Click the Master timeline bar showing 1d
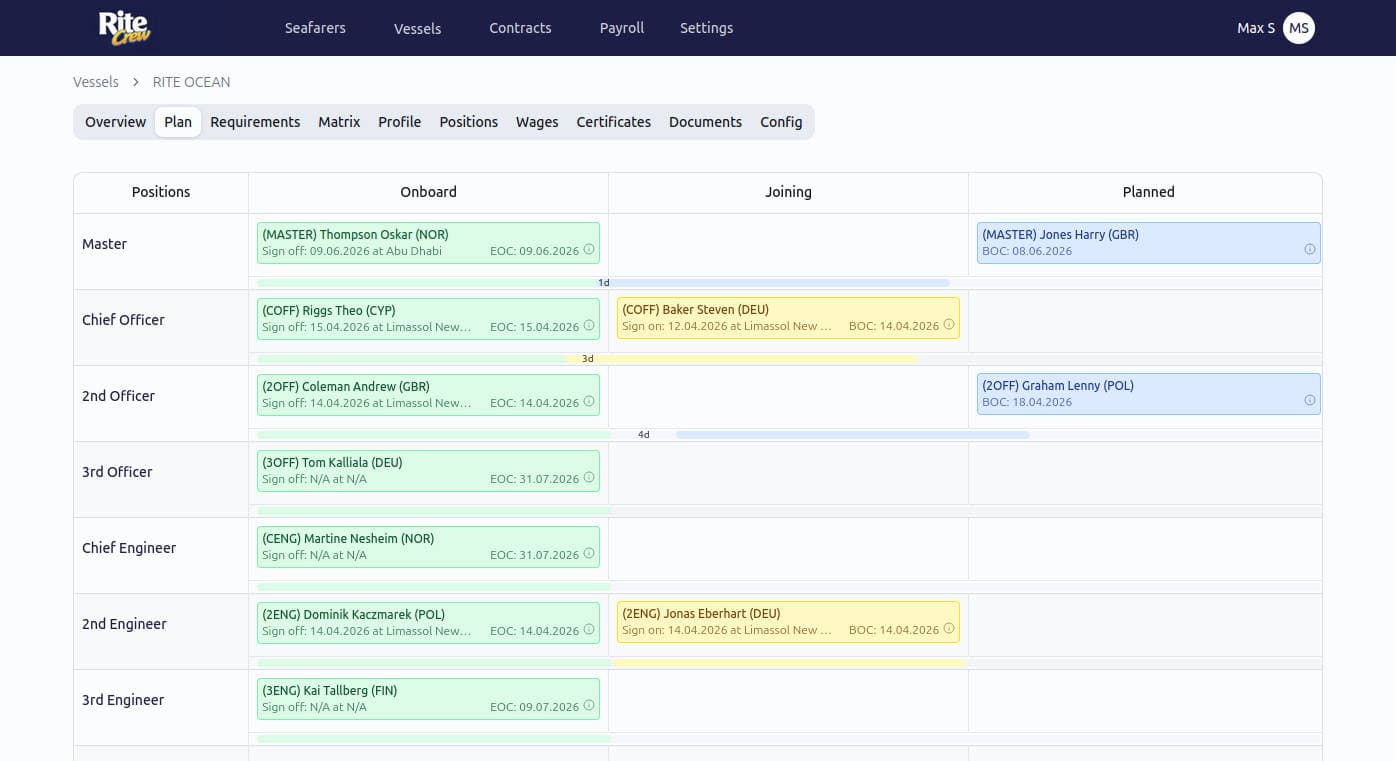Image resolution: width=1396 pixels, height=761 pixels. point(603,283)
